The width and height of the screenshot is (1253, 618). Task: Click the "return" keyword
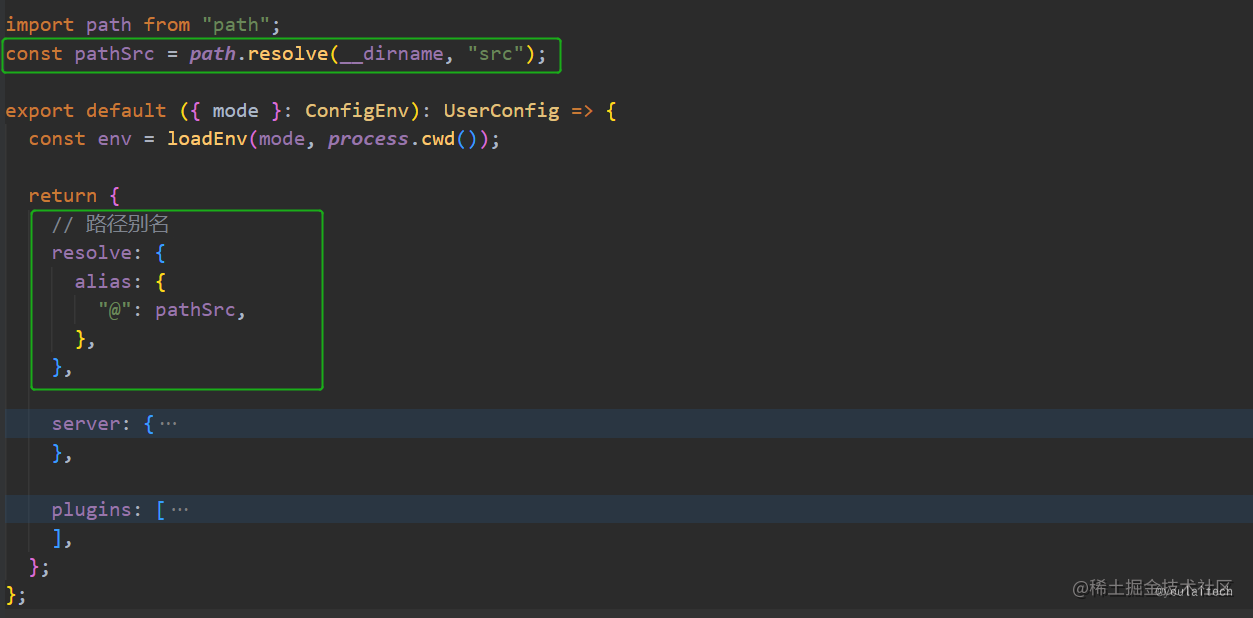click(63, 196)
